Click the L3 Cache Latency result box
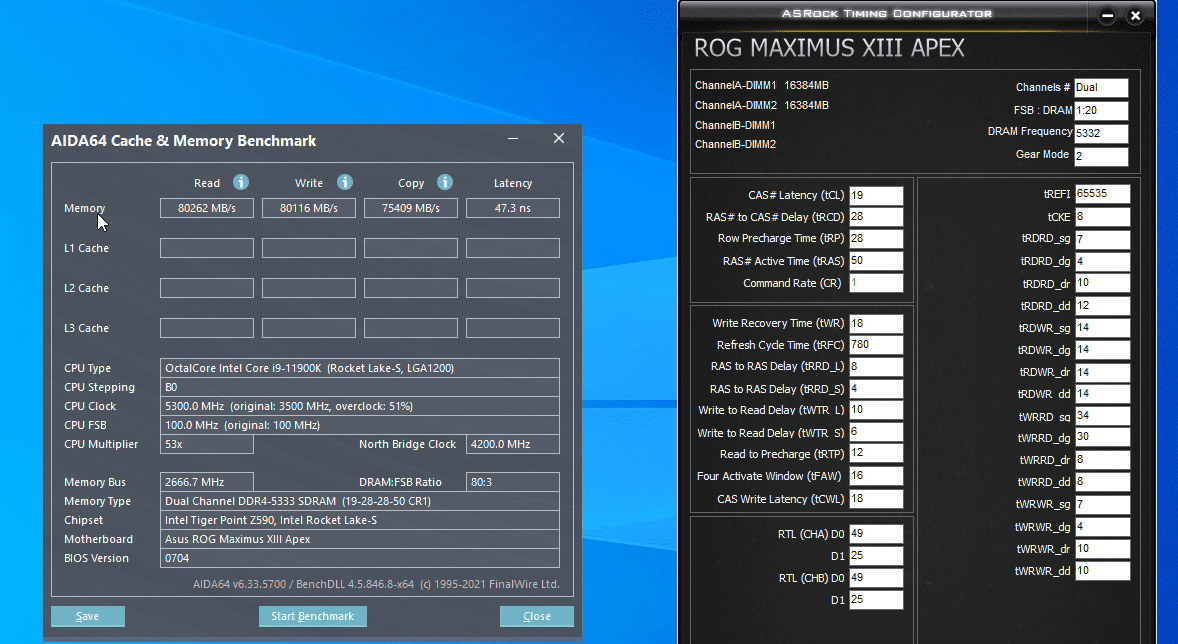The width and height of the screenshot is (1178, 644). (x=513, y=328)
